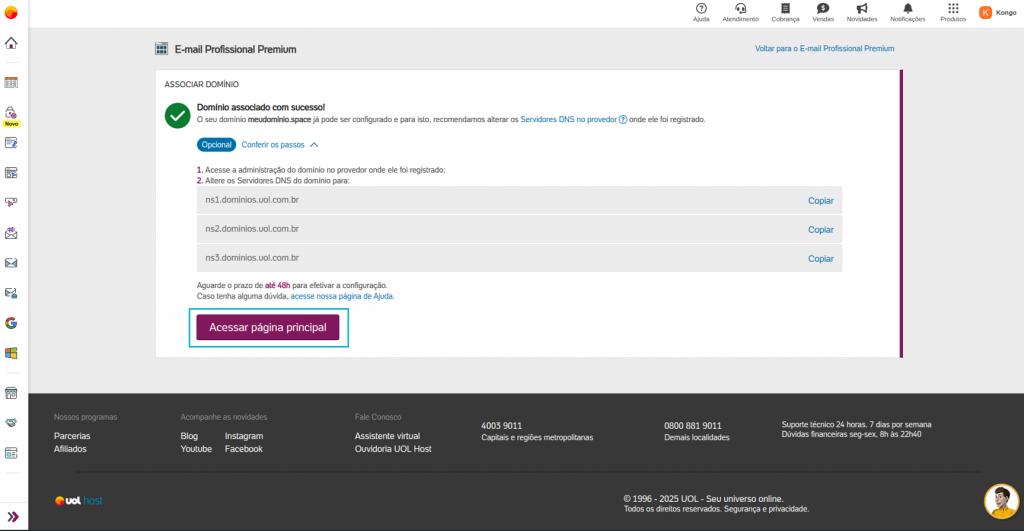
Task: Collapse the Conferir os passos section
Action: (280, 145)
